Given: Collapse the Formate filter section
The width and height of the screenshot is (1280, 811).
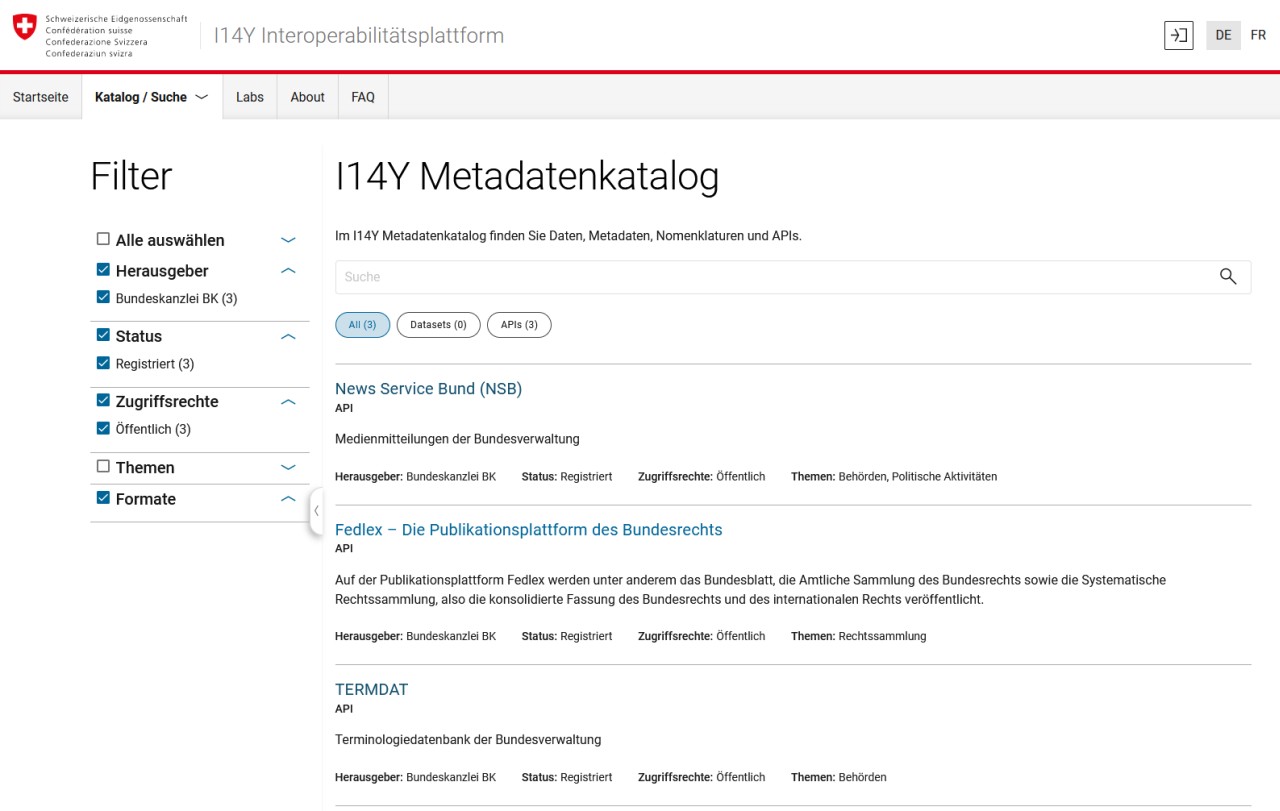Looking at the screenshot, I should (x=289, y=499).
